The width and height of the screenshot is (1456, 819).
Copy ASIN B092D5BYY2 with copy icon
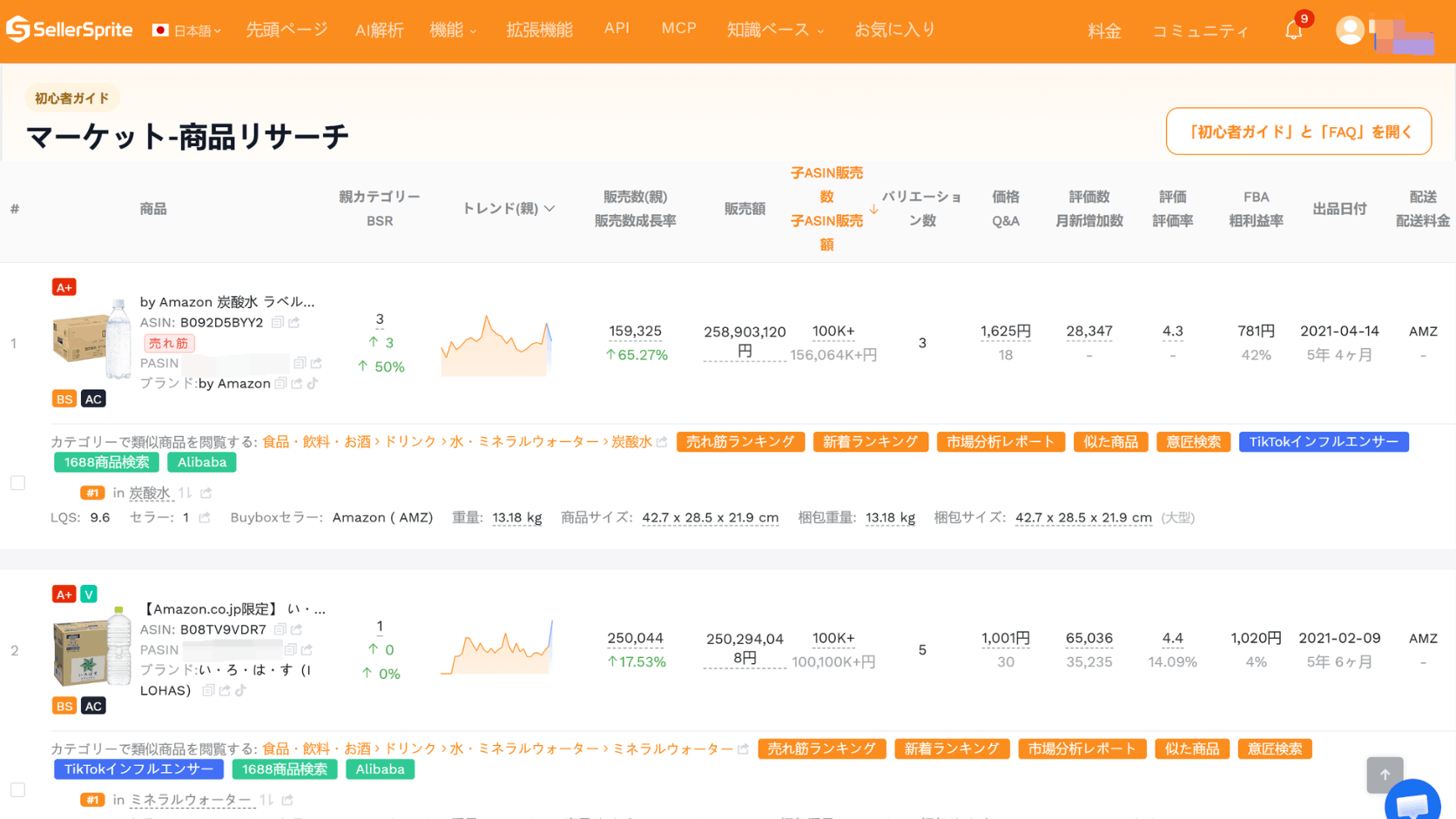pos(278,322)
